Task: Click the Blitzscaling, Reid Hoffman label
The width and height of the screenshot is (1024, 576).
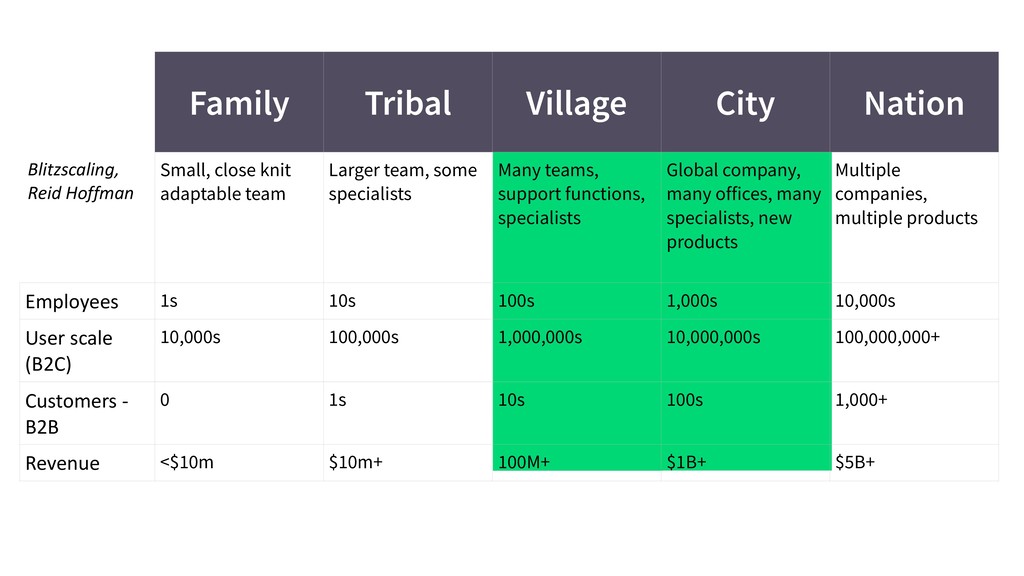Action: coord(80,182)
